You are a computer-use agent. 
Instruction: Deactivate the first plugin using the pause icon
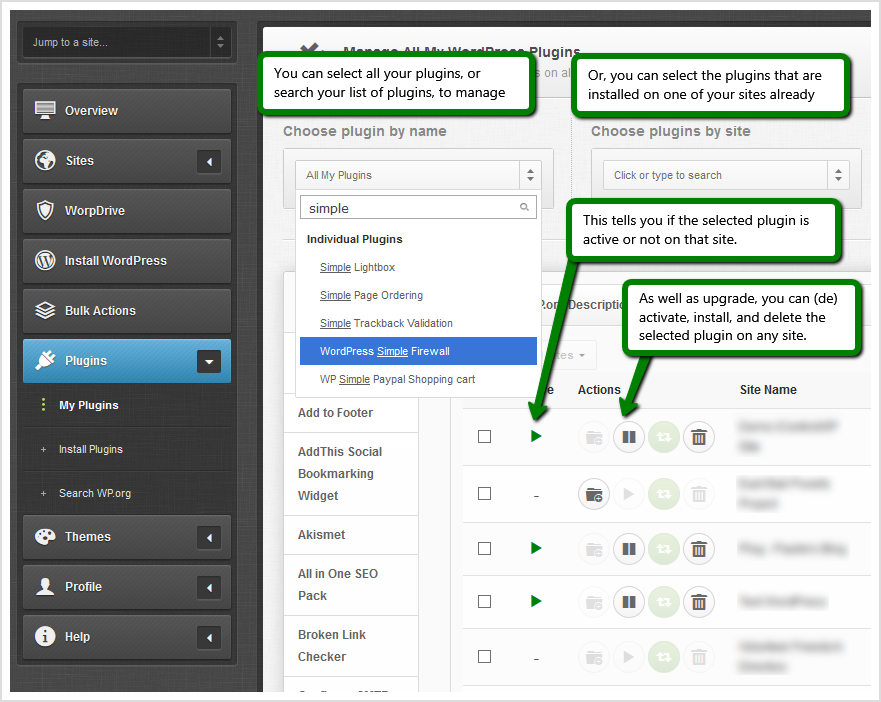click(629, 437)
